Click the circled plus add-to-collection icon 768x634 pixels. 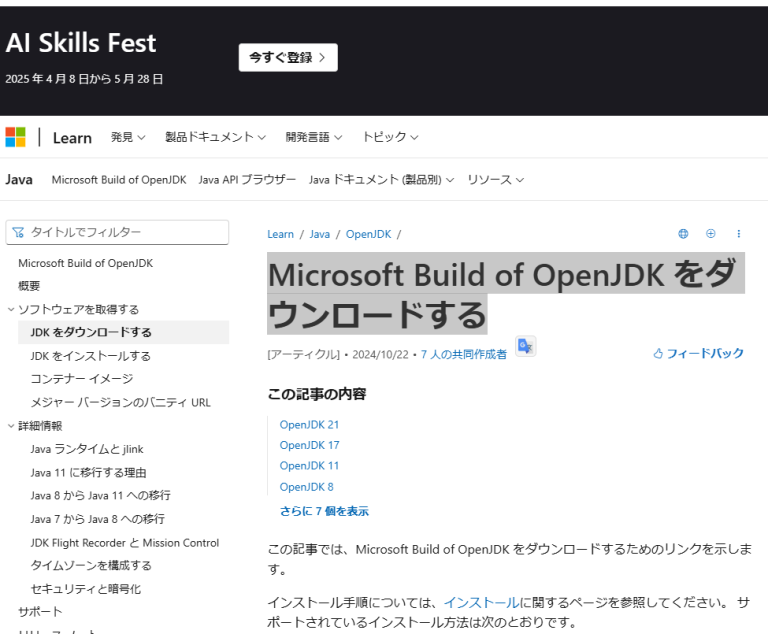pos(710,234)
